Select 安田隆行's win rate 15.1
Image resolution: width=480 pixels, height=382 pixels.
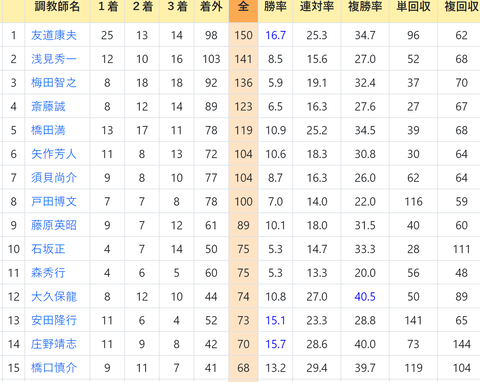[275, 320]
